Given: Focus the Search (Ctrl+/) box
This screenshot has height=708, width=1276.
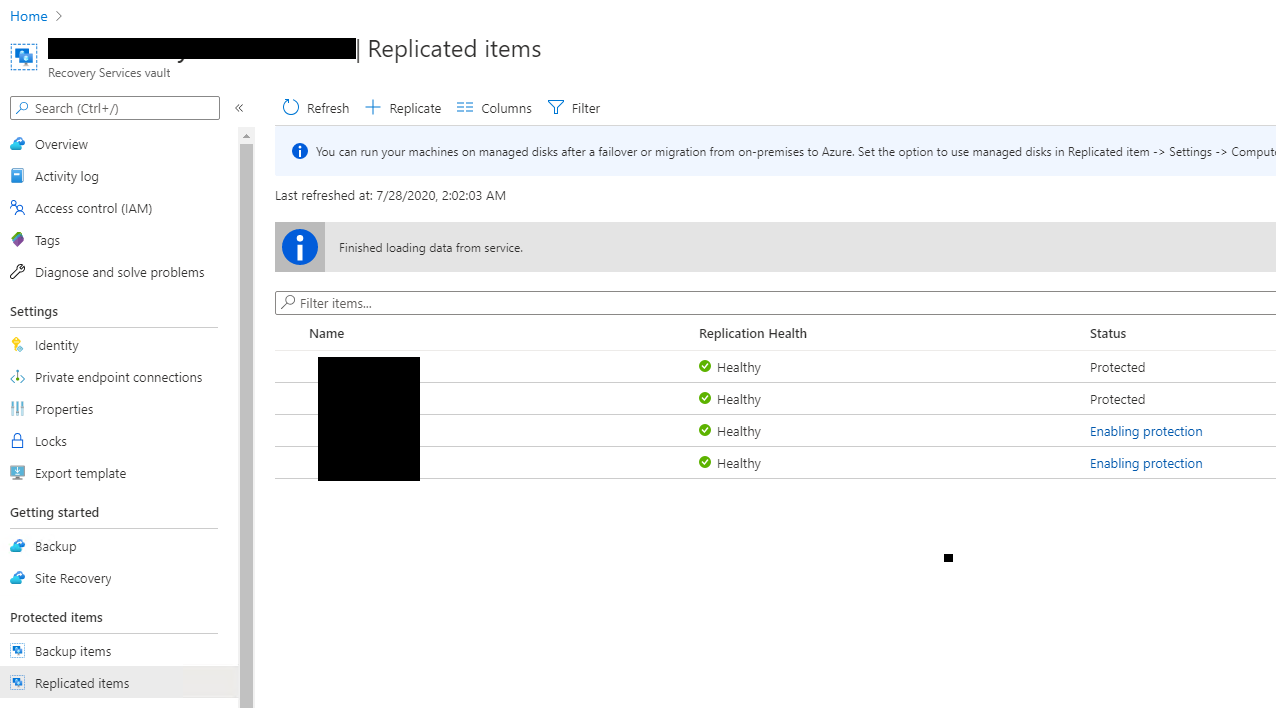Looking at the screenshot, I should (115, 108).
